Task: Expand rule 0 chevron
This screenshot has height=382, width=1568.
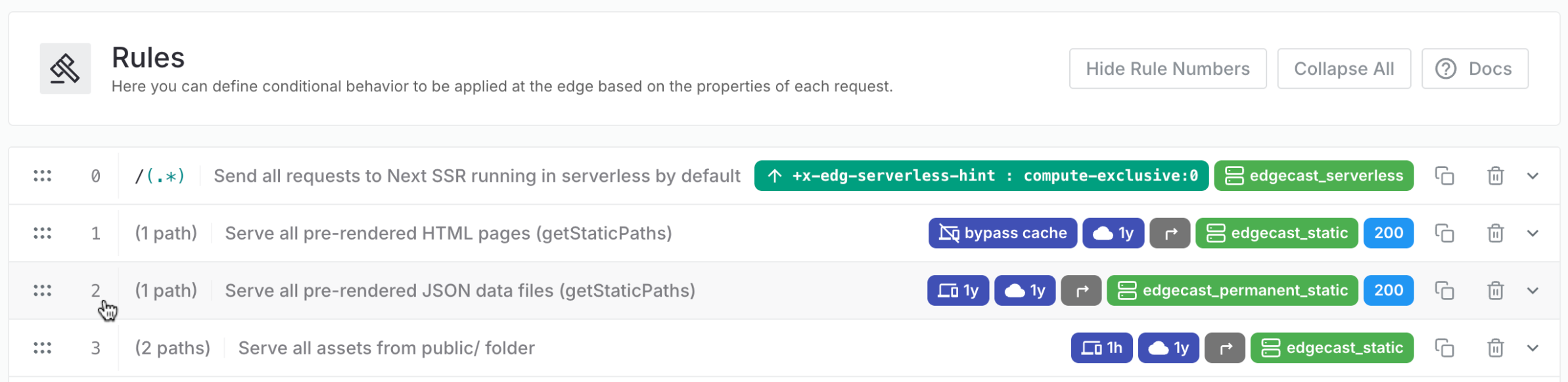Action: coord(1533,176)
